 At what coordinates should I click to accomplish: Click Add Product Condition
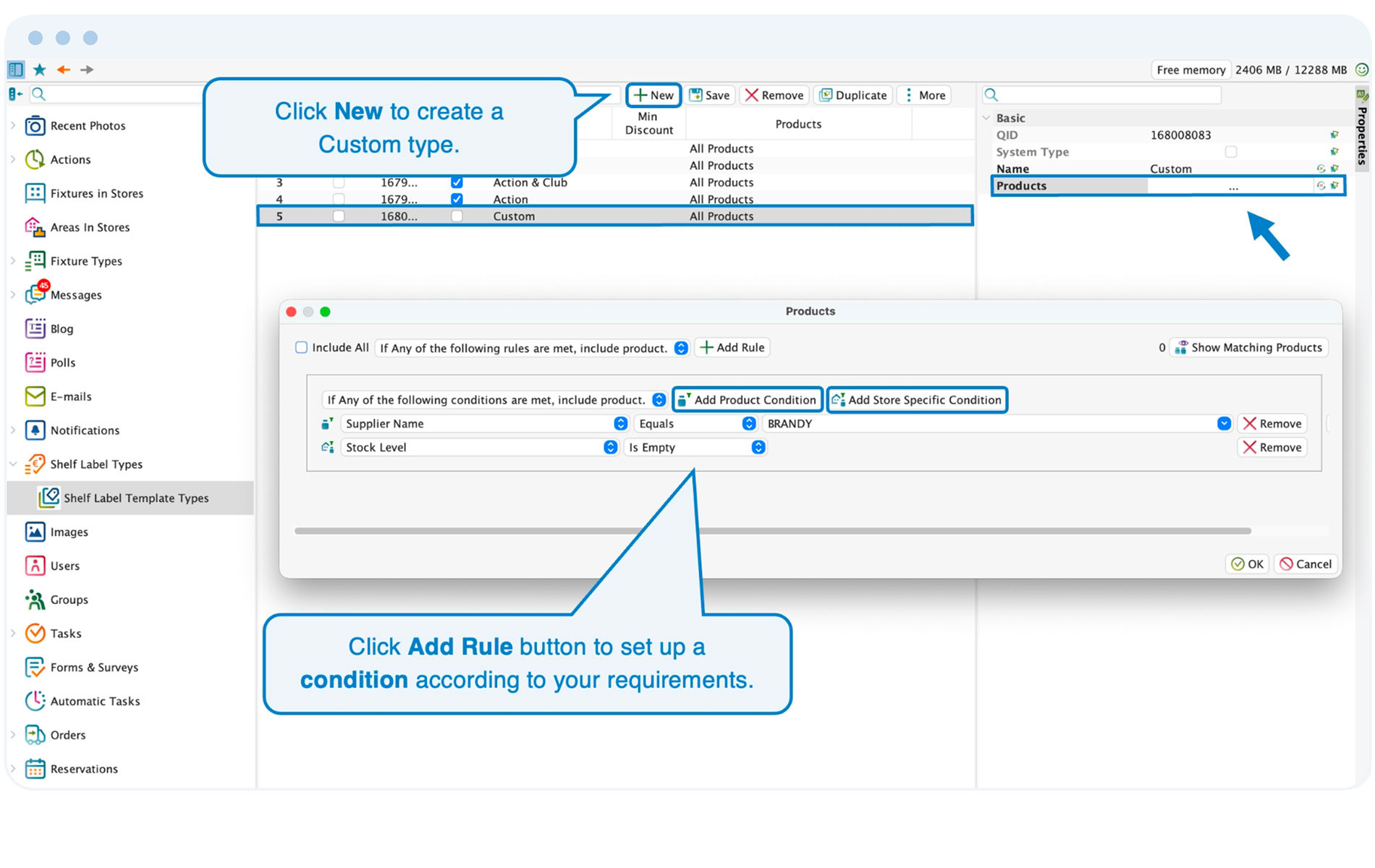(748, 399)
